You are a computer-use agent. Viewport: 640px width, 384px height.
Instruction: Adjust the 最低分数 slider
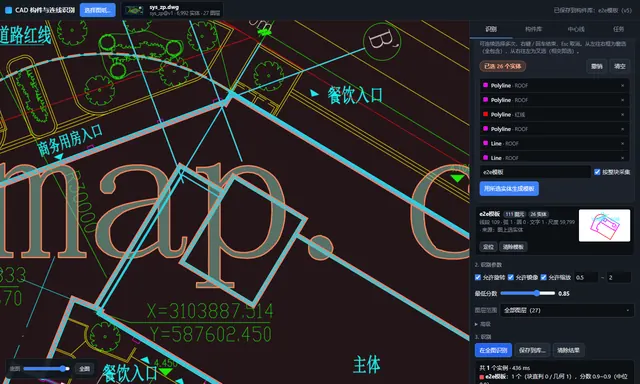(528, 293)
